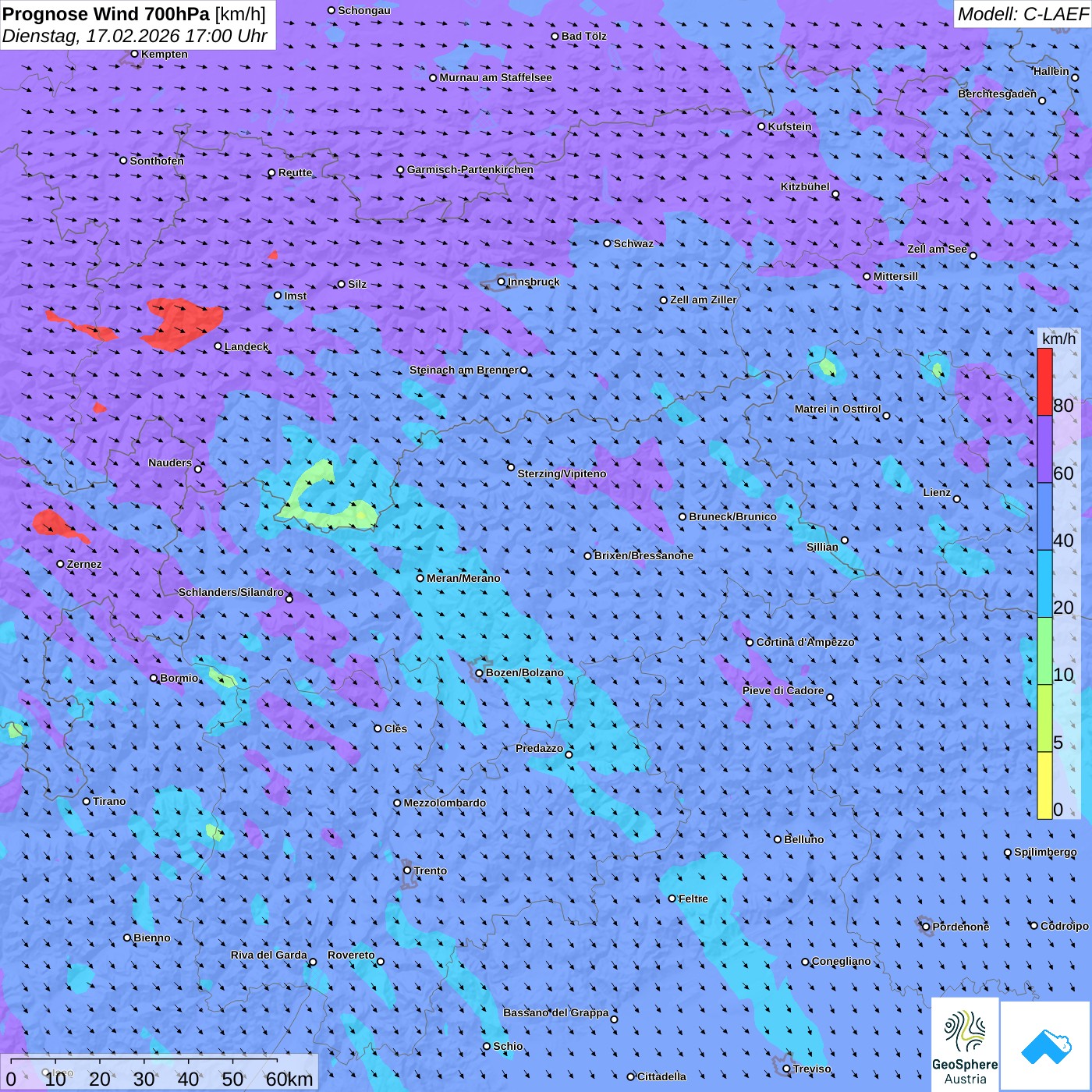Click the "Berchtesgaden" map label
This screenshot has height=1092, width=1092.
click(998, 94)
